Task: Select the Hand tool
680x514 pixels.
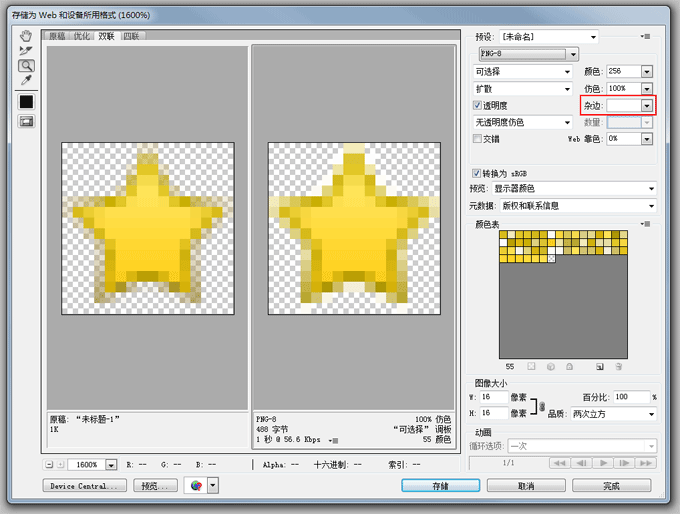Action: (26, 36)
